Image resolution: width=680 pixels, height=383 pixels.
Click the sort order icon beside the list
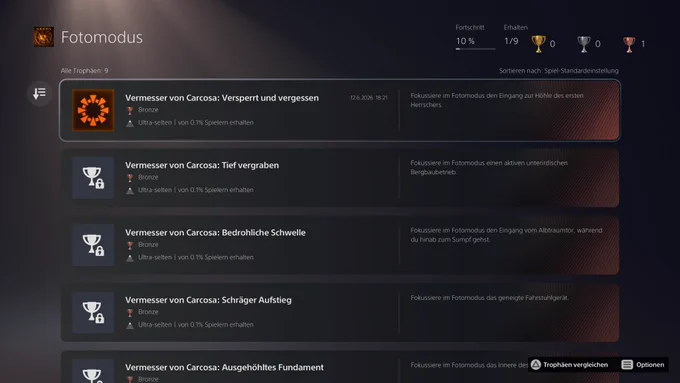pos(39,93)
